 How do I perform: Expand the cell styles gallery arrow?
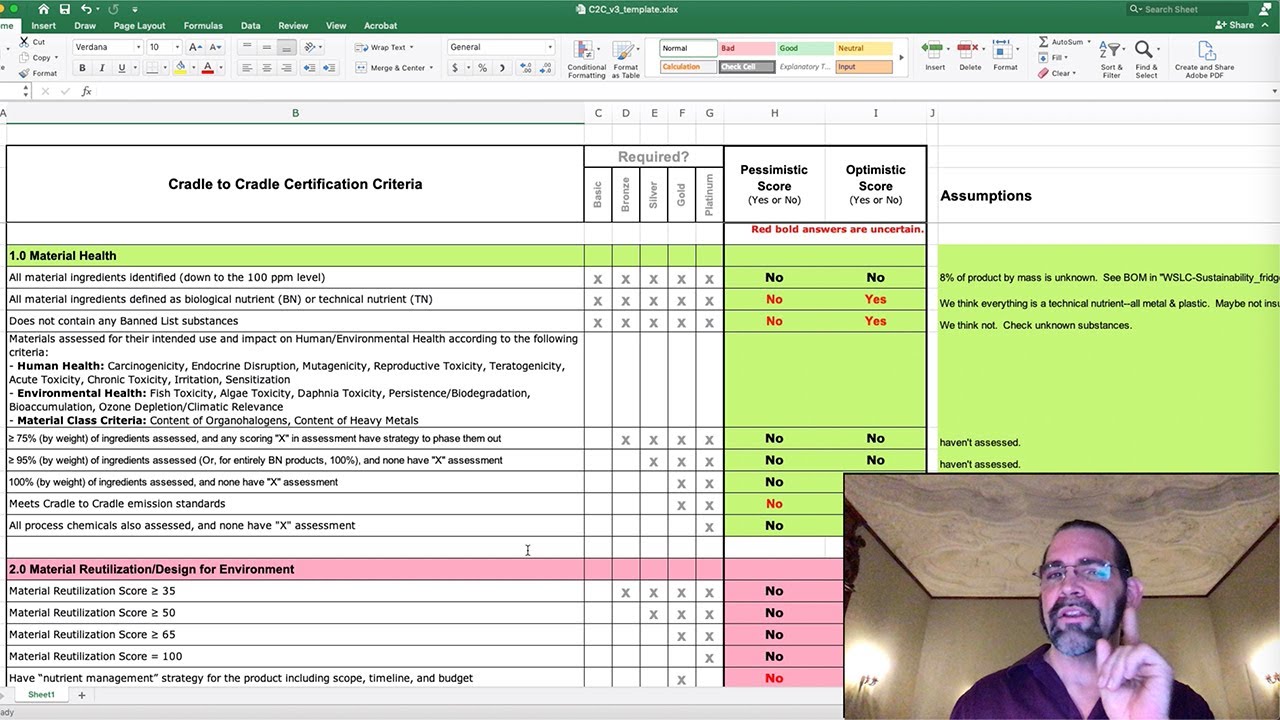click(x=901, y=57)
